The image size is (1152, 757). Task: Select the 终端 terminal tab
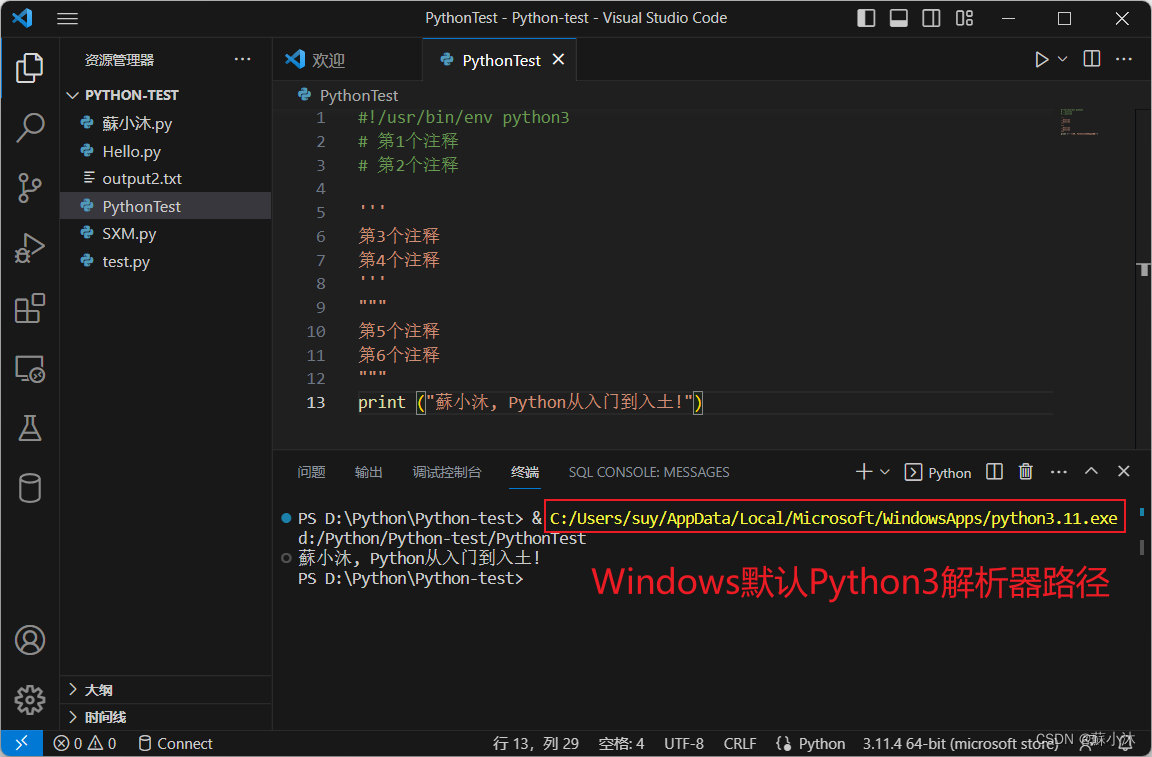525,472
